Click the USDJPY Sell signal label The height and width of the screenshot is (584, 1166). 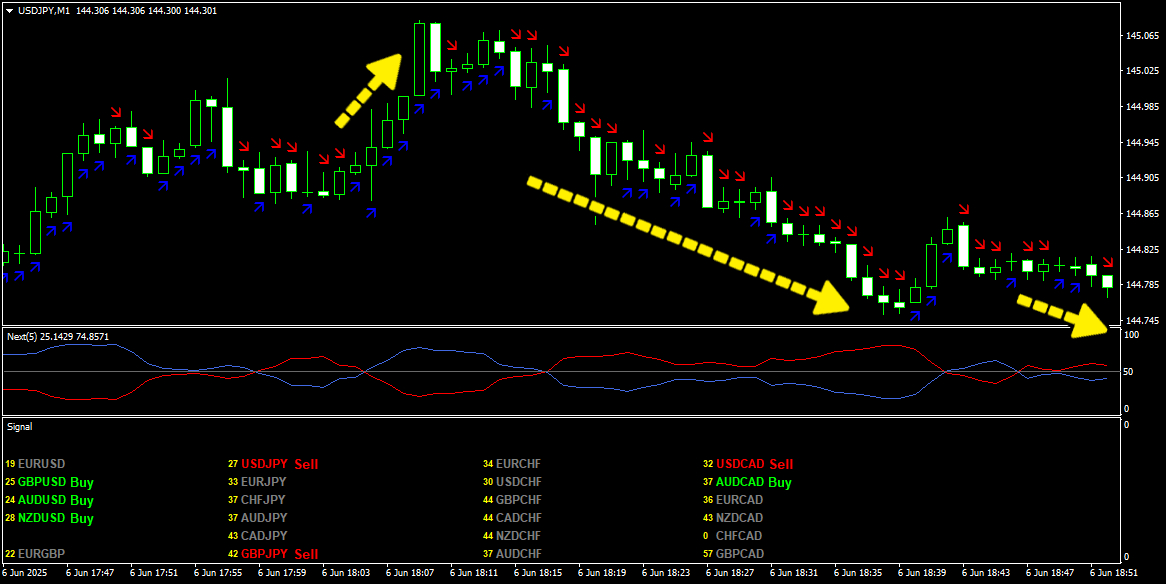pos(278,464)
